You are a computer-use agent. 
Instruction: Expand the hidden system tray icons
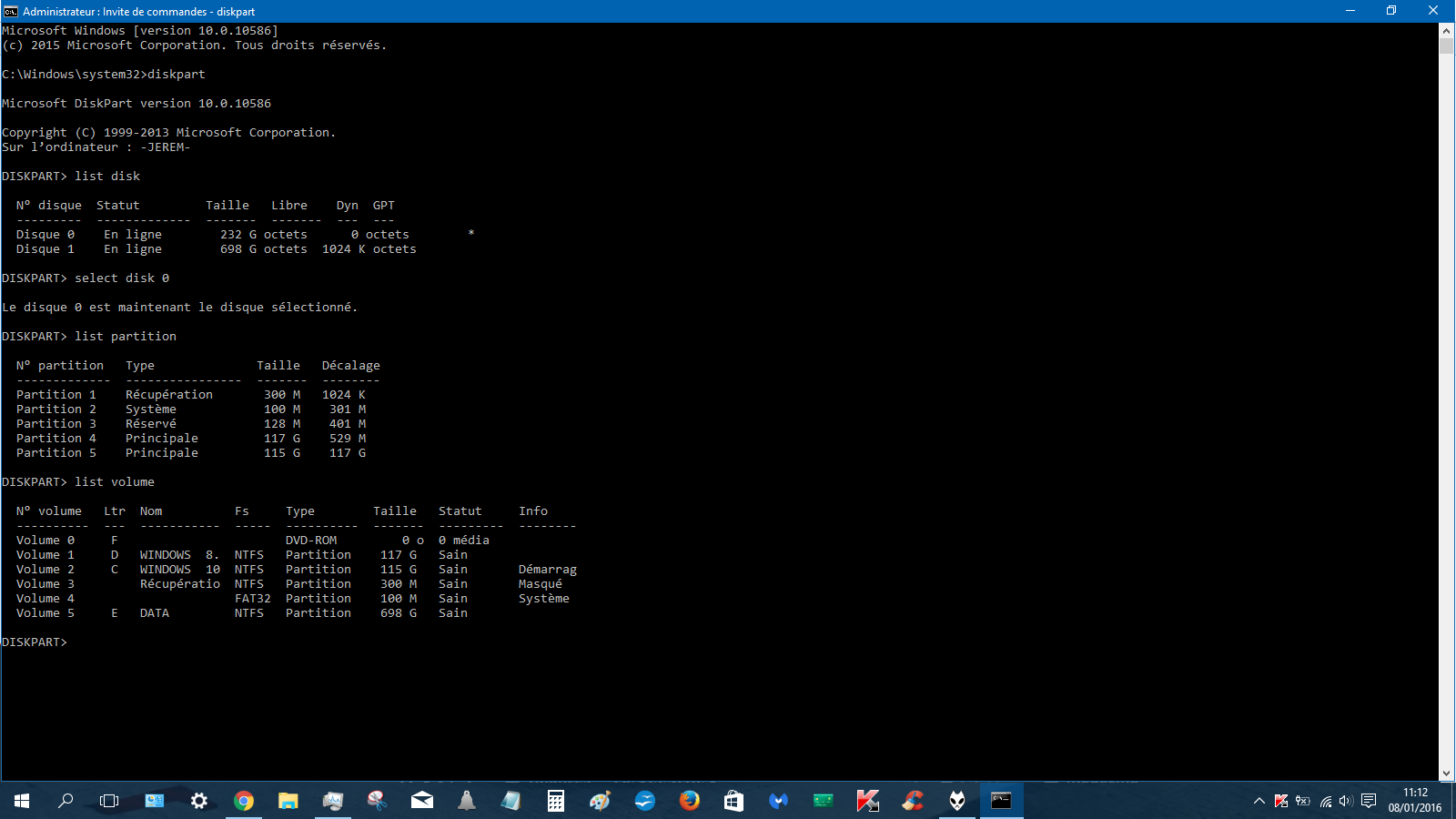tap(1259, 801)
